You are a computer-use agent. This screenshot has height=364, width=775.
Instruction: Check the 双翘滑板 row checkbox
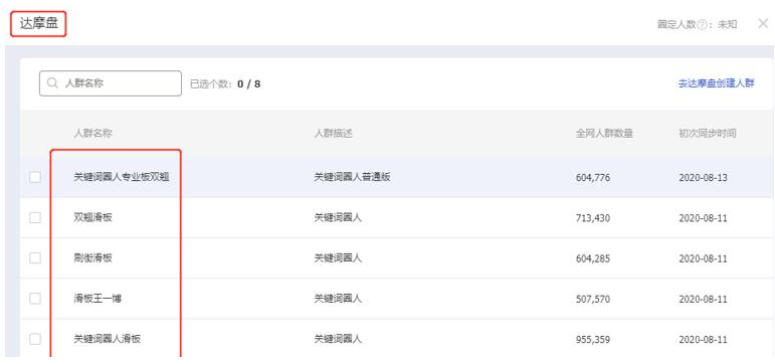pos(35,218)
